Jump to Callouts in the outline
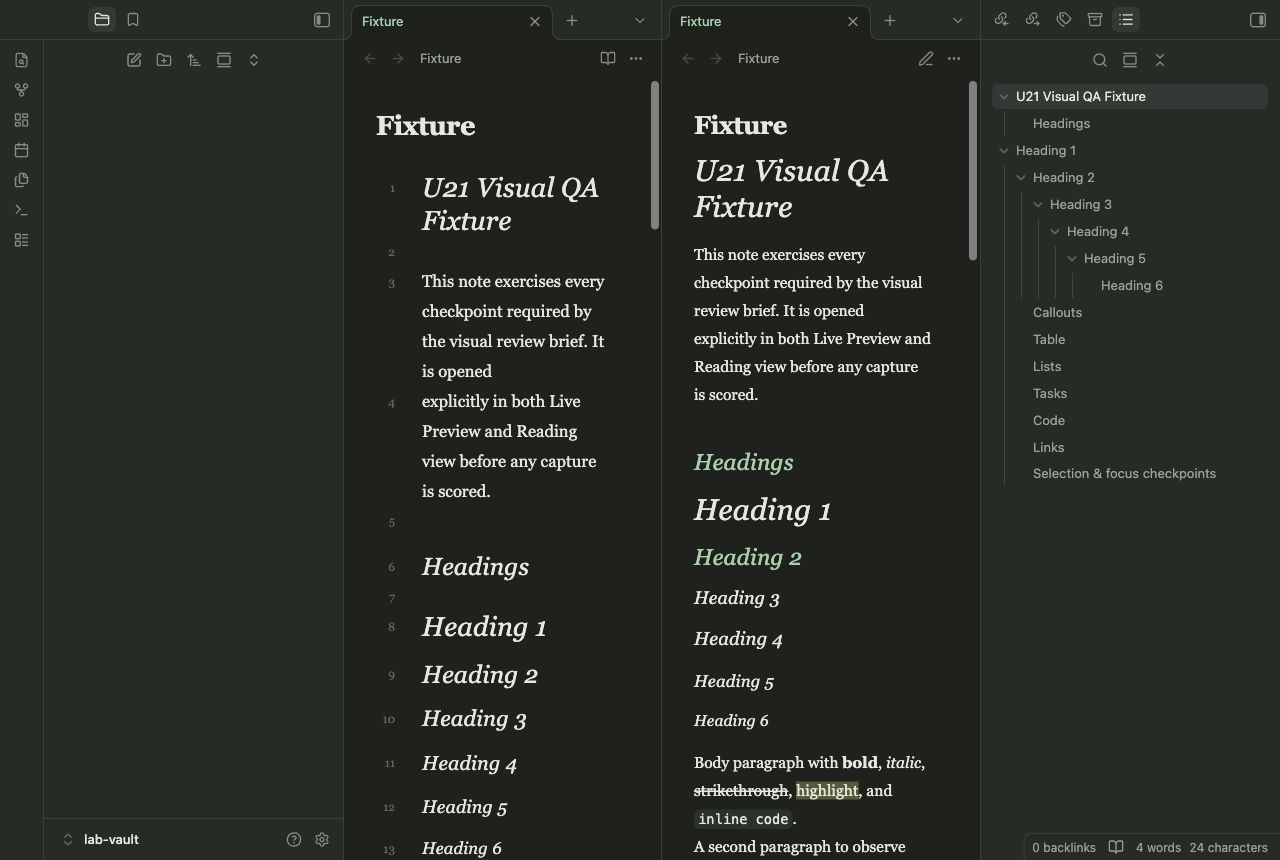This screenshot has width=1280, height=860. pos(1057,313)
